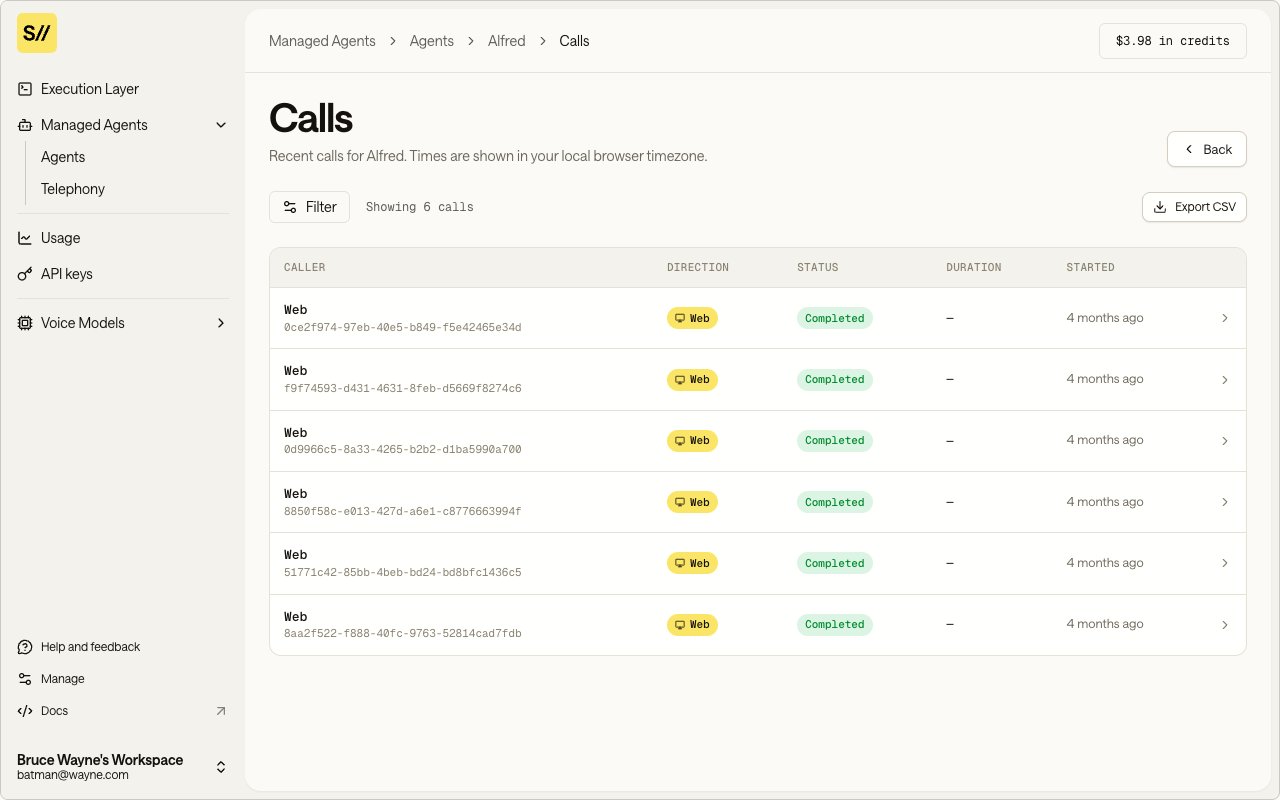Viewport: 1280px width, 800px height.
Task: Click the S// logo icon
Action: click(37, 33)
